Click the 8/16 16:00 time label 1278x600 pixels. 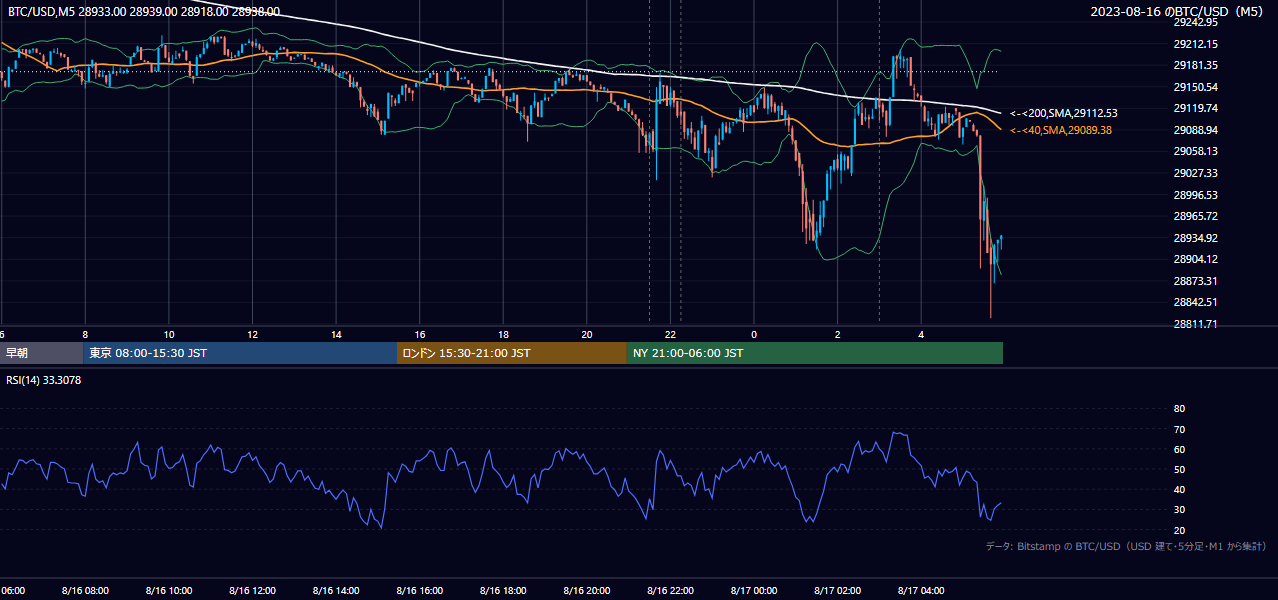(x=419, y=591)
